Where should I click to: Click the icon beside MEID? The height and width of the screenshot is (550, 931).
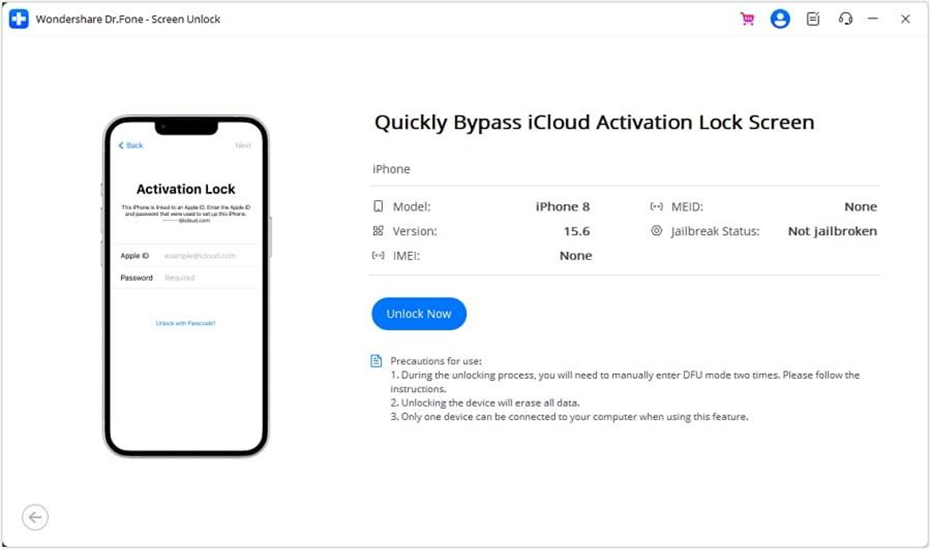pos(656,207)
